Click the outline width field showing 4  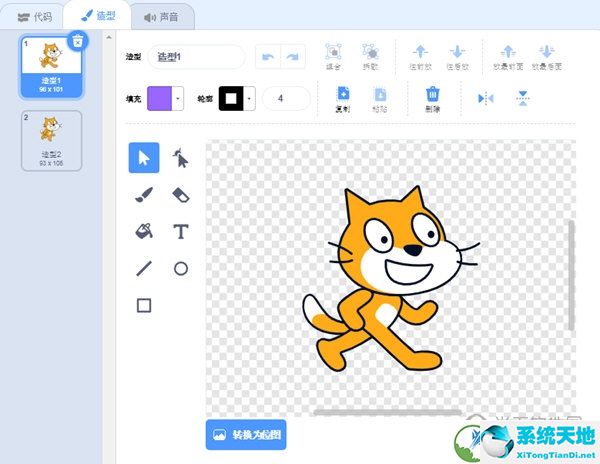tap(286, 99)
